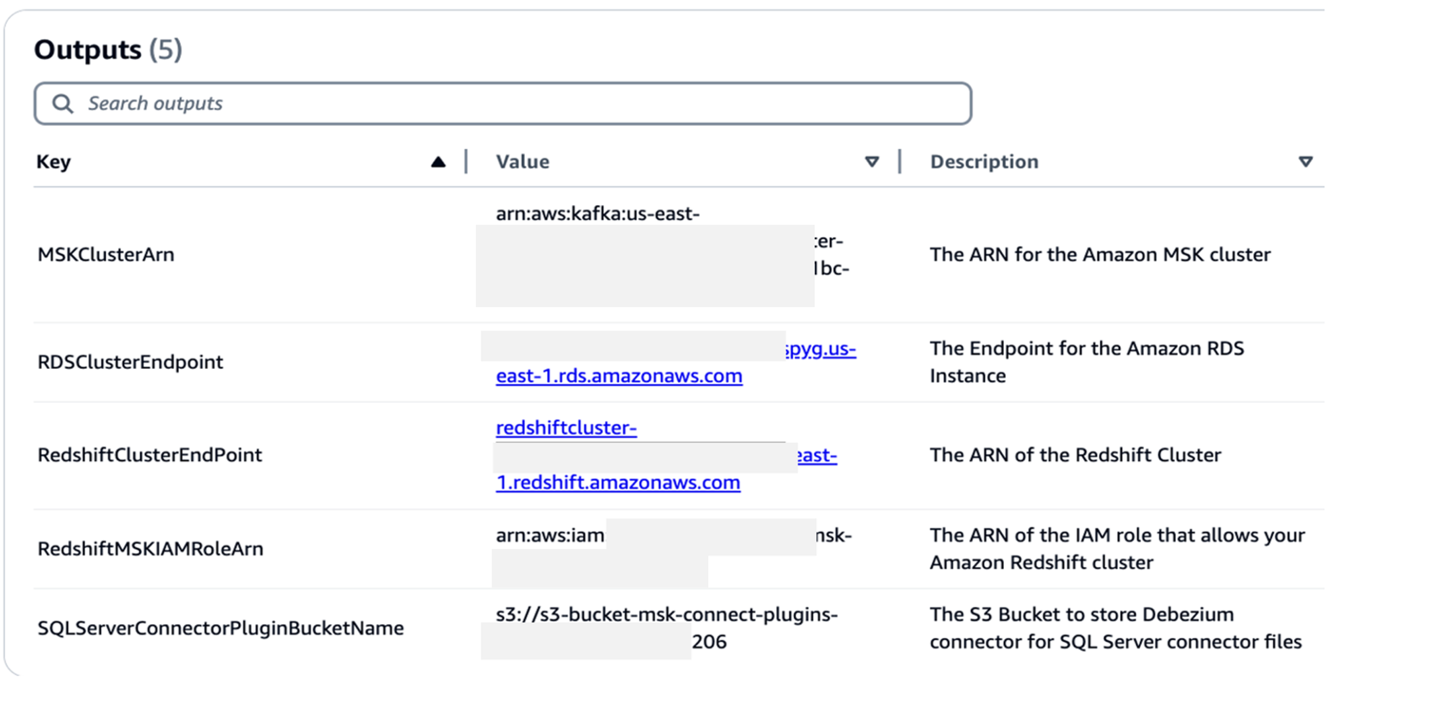Open the 1.redshift.amazonaws.com link text
Viewport: 1430px width, 706px height.
point(618,482)
